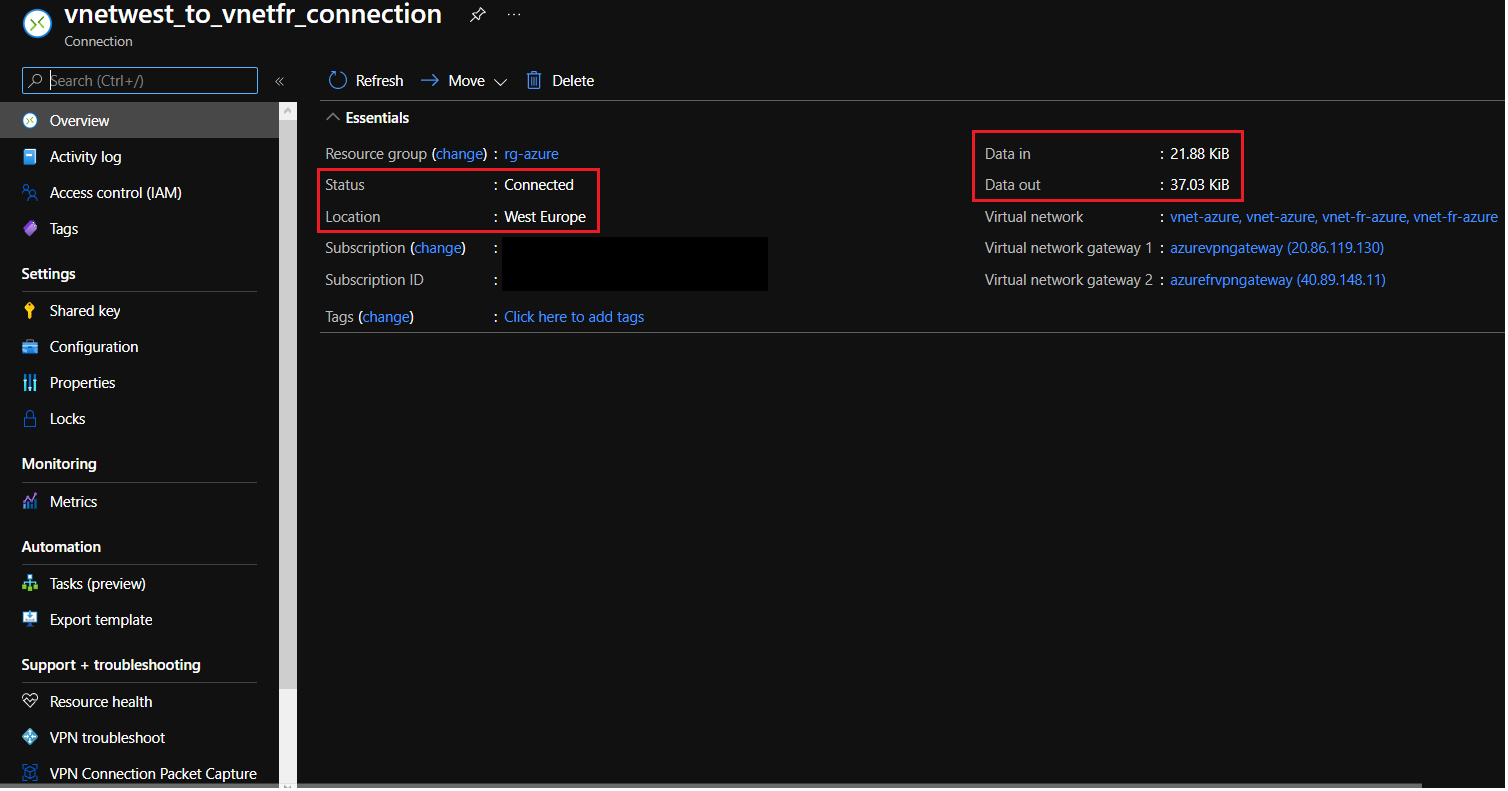Click the 37.03 KiB data out value
This screenshot has height=791, width=1508.
1200,185
